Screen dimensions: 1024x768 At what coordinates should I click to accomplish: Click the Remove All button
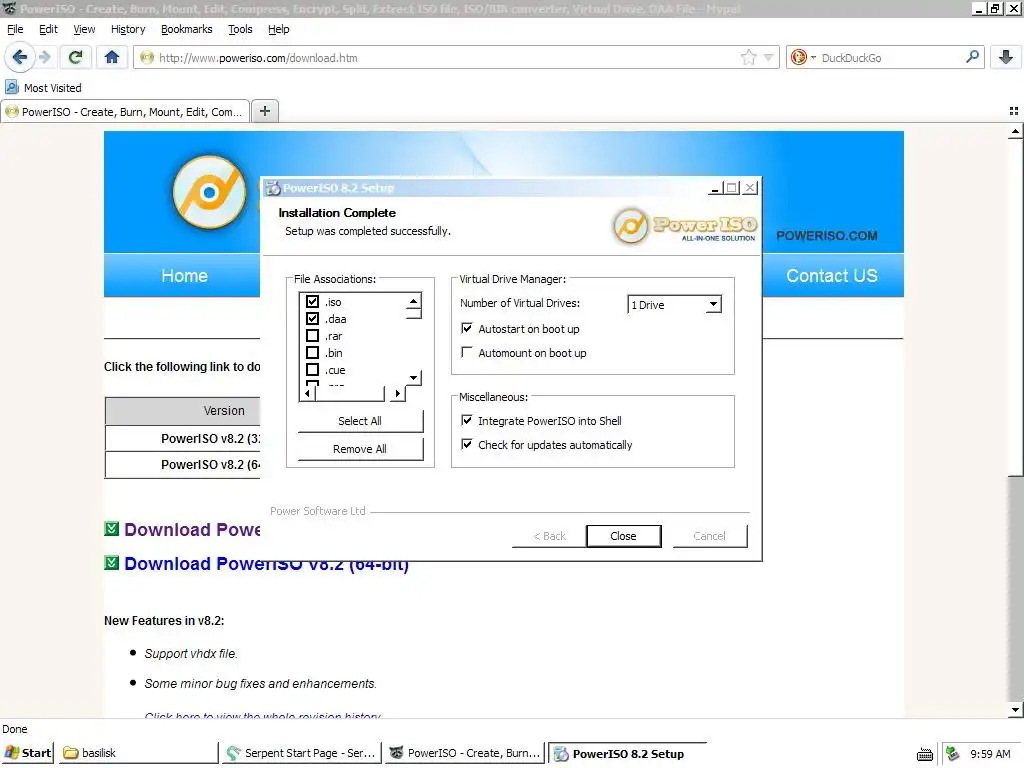360,449
